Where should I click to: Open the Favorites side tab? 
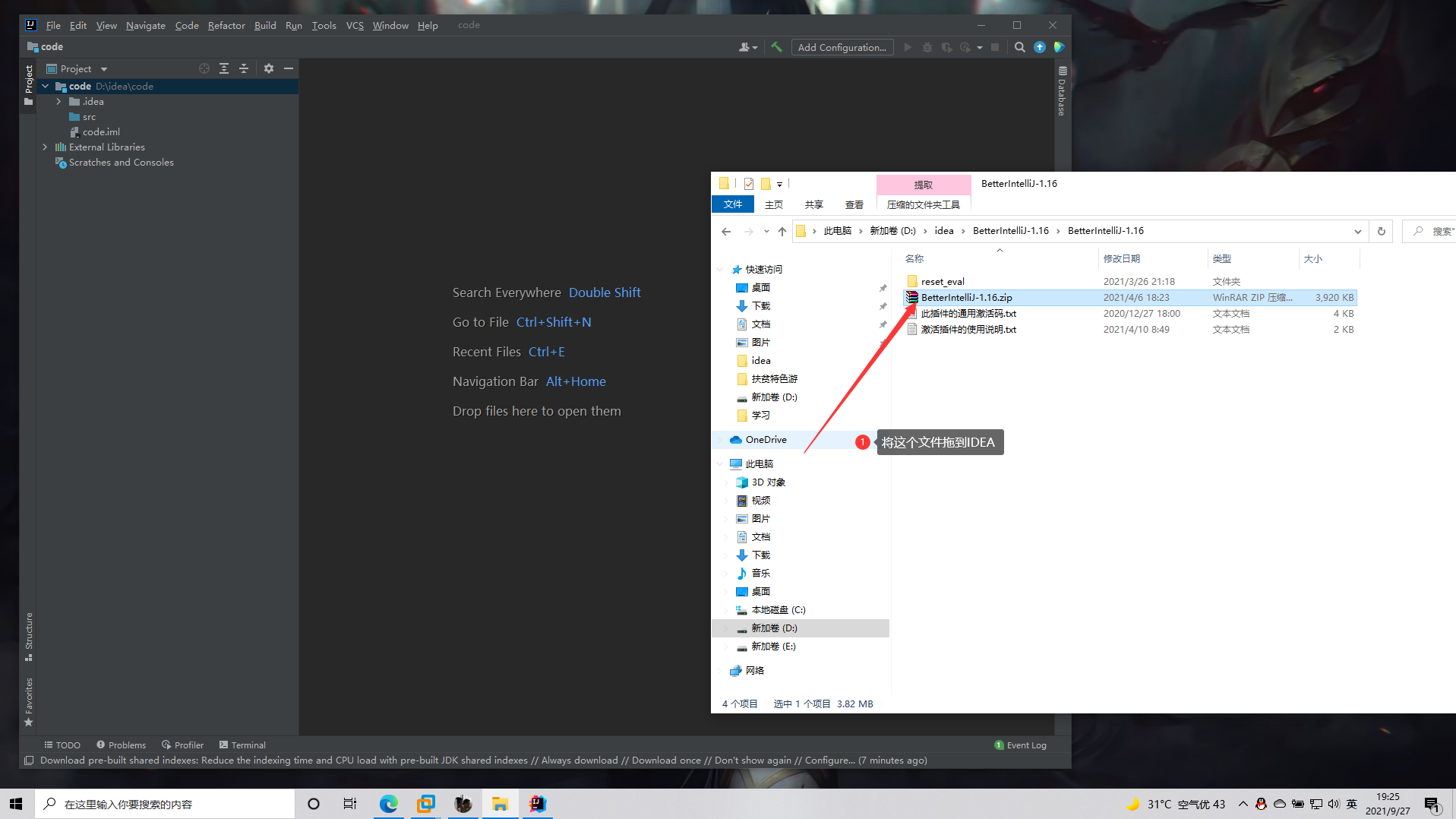click(x=29, y=702)
